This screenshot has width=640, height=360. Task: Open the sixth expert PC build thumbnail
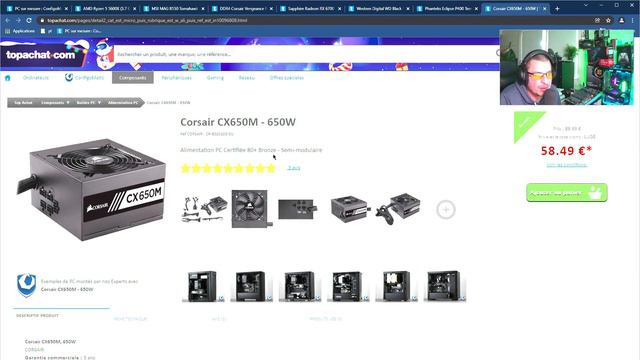[444, 287]
